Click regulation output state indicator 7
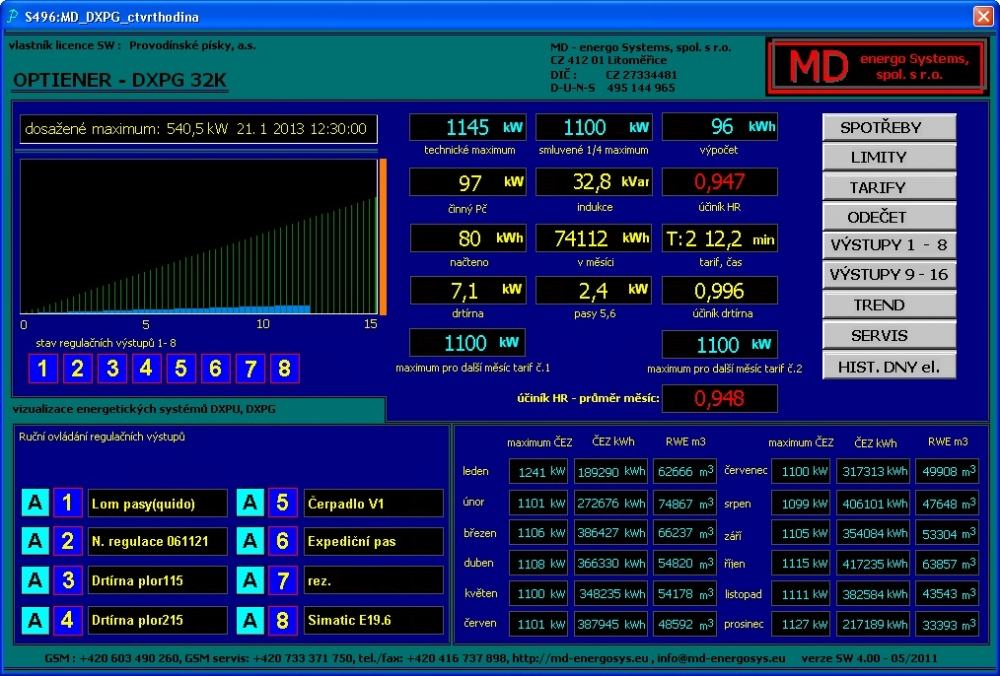The image size is (1000, 676). tap(250, 369)
